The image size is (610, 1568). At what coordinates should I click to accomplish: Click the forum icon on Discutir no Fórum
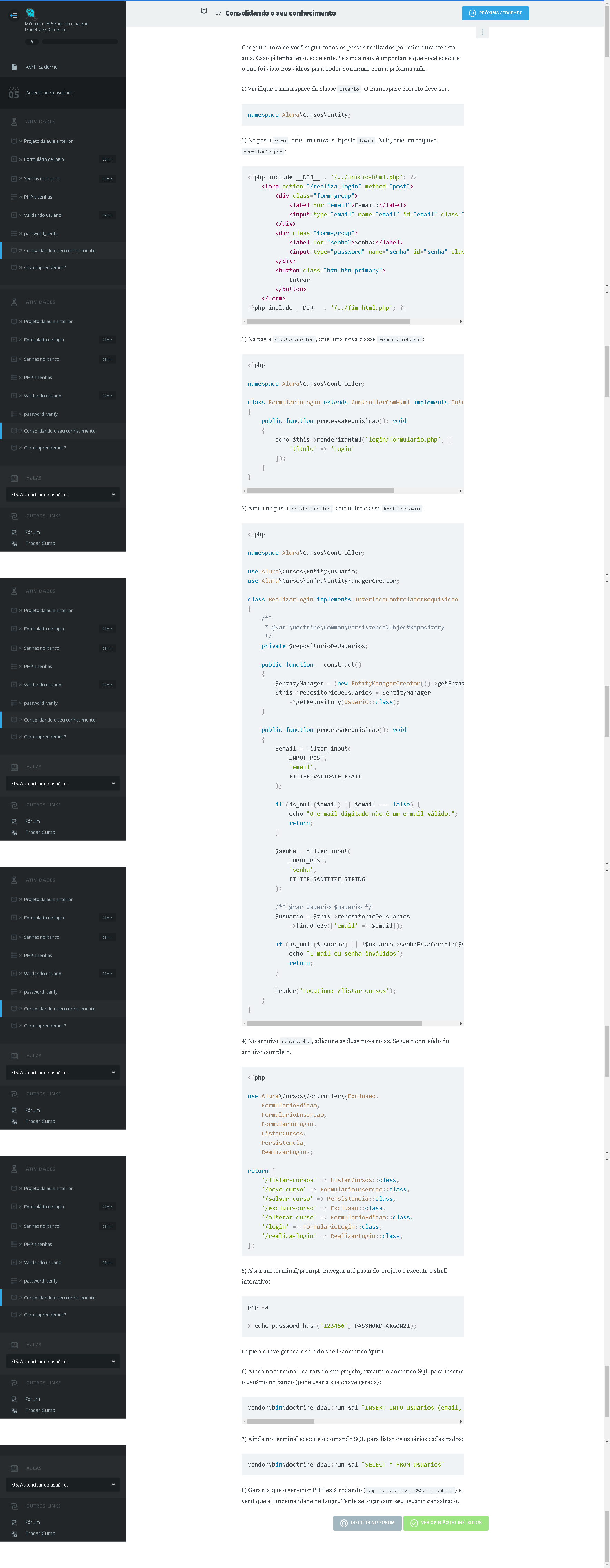[344, 1522]
